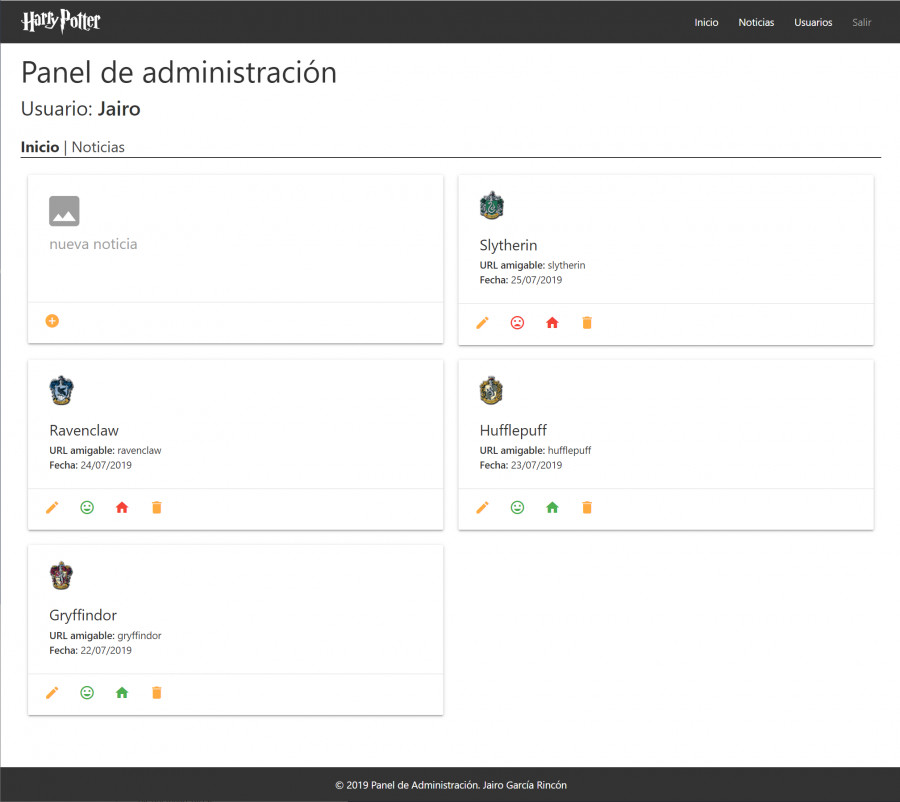
Task: Toggle the Ravenclaw red home icon
Action: [x=122, y=507]
